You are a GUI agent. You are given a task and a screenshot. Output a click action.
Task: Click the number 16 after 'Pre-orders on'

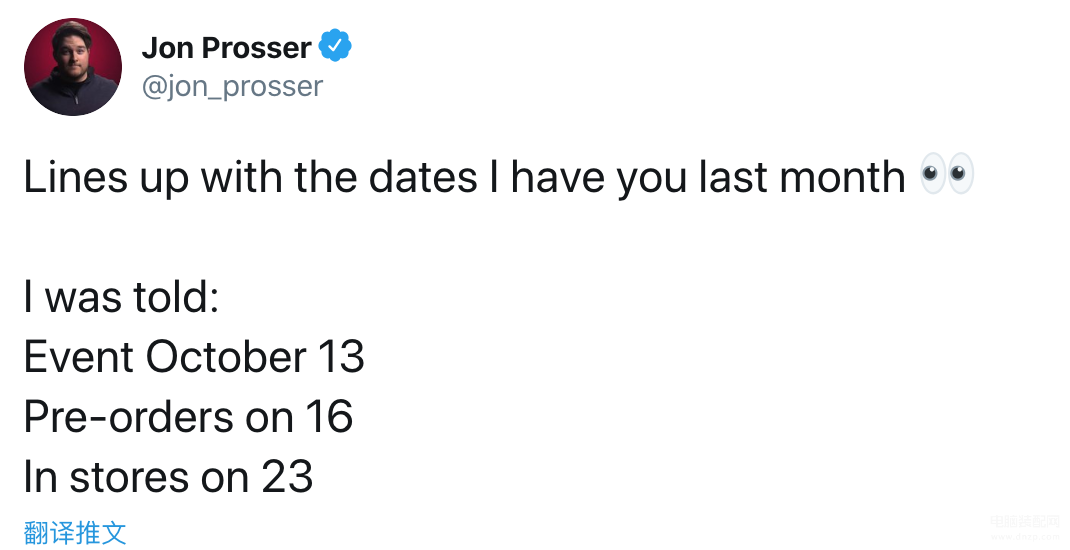(x=330, y=417)
